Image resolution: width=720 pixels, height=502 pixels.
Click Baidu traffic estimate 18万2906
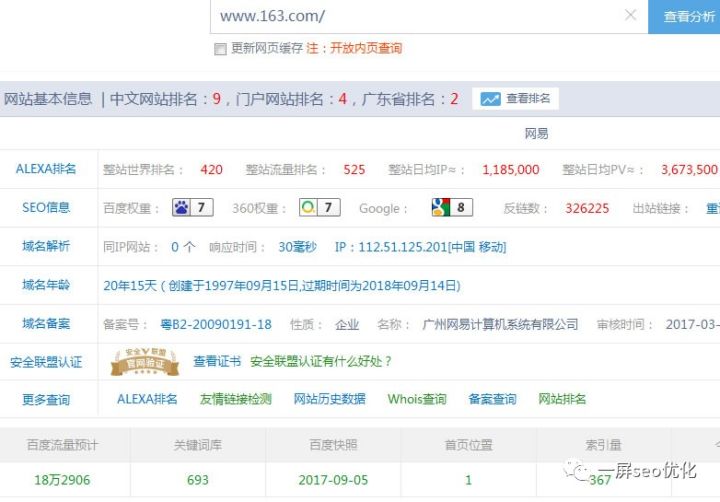pos(62,480)
